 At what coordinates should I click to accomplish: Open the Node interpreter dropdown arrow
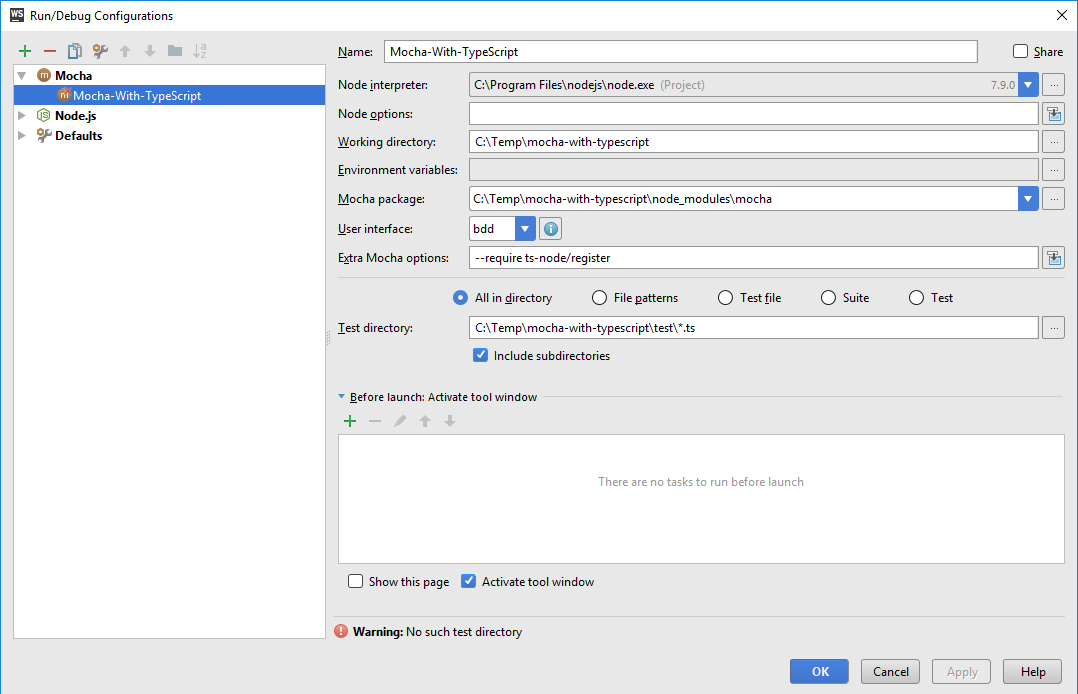[x=1028, y=85]
